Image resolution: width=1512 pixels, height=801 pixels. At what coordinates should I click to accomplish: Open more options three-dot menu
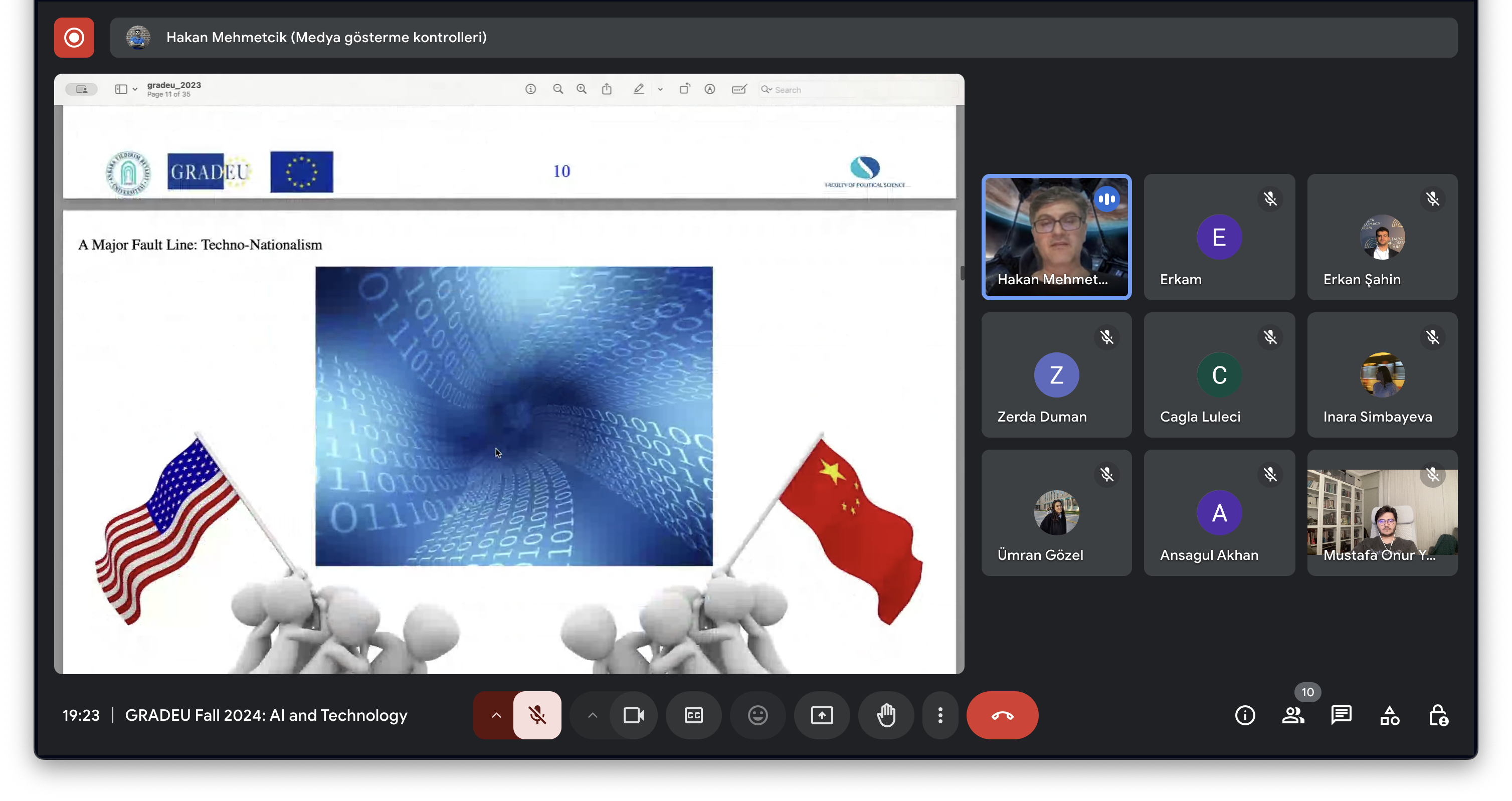point(939,715)
